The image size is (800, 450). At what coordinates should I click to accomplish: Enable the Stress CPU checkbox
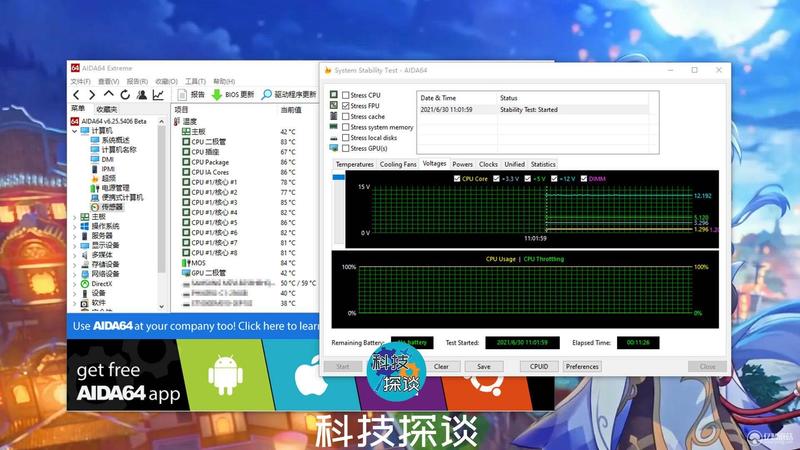pyautogui.click(x=346, y=95)
